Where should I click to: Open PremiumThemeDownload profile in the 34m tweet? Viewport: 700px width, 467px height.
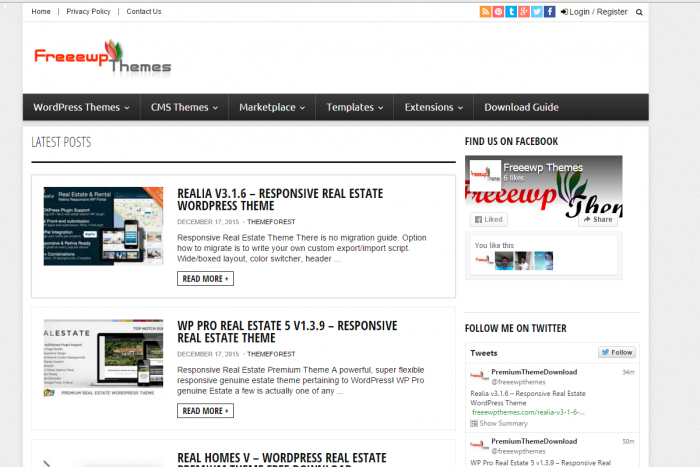(534, 372)
